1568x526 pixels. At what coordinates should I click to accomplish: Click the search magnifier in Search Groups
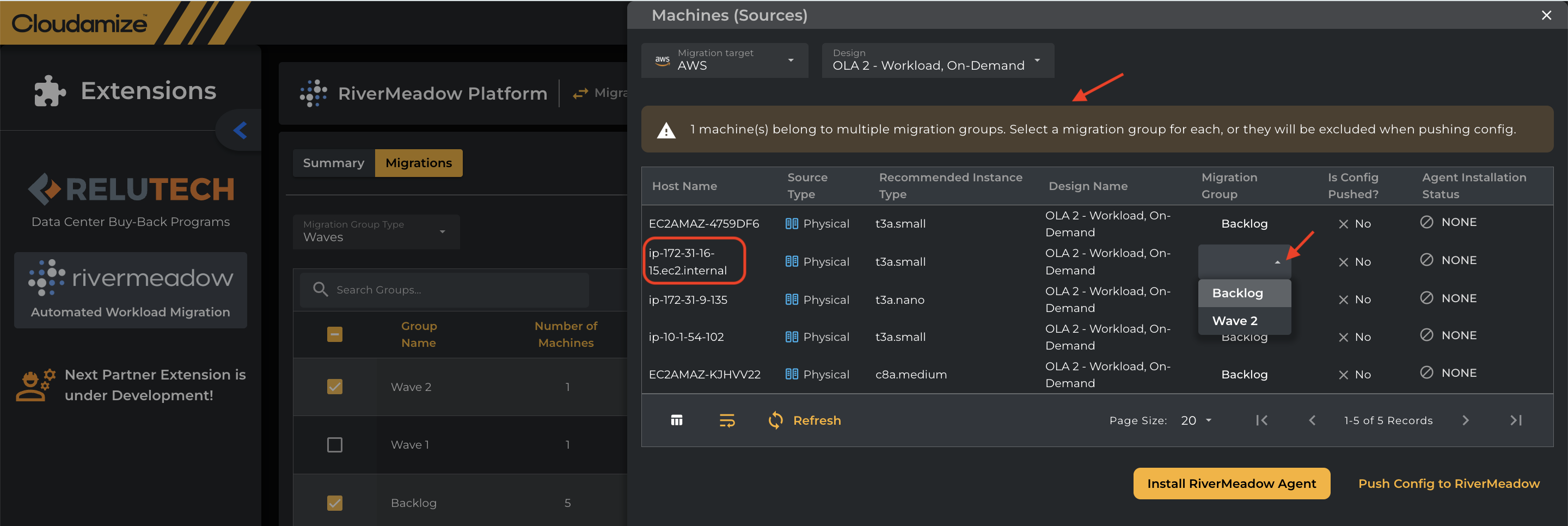tap(320, 289)
